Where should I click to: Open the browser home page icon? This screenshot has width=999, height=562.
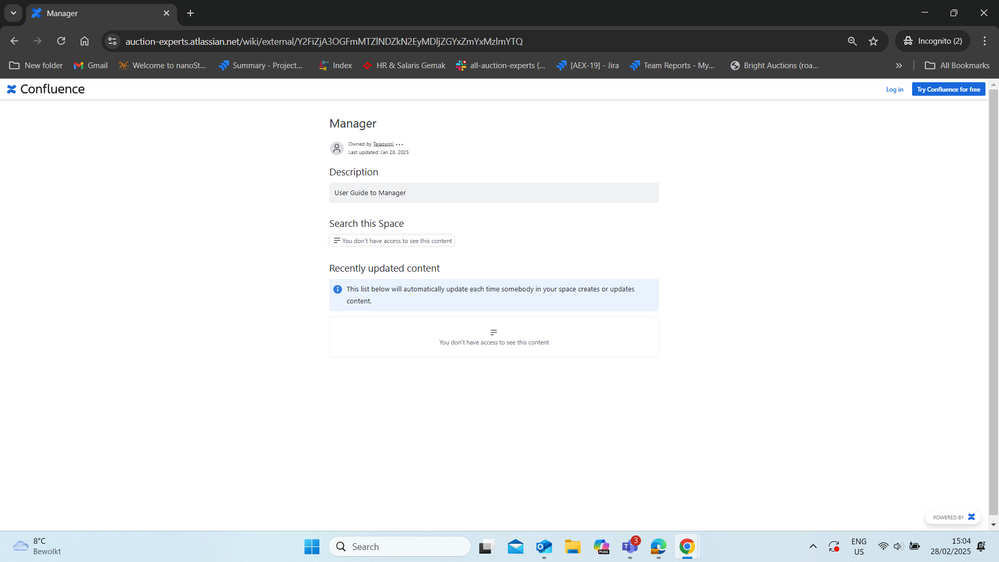click(85, 41)
